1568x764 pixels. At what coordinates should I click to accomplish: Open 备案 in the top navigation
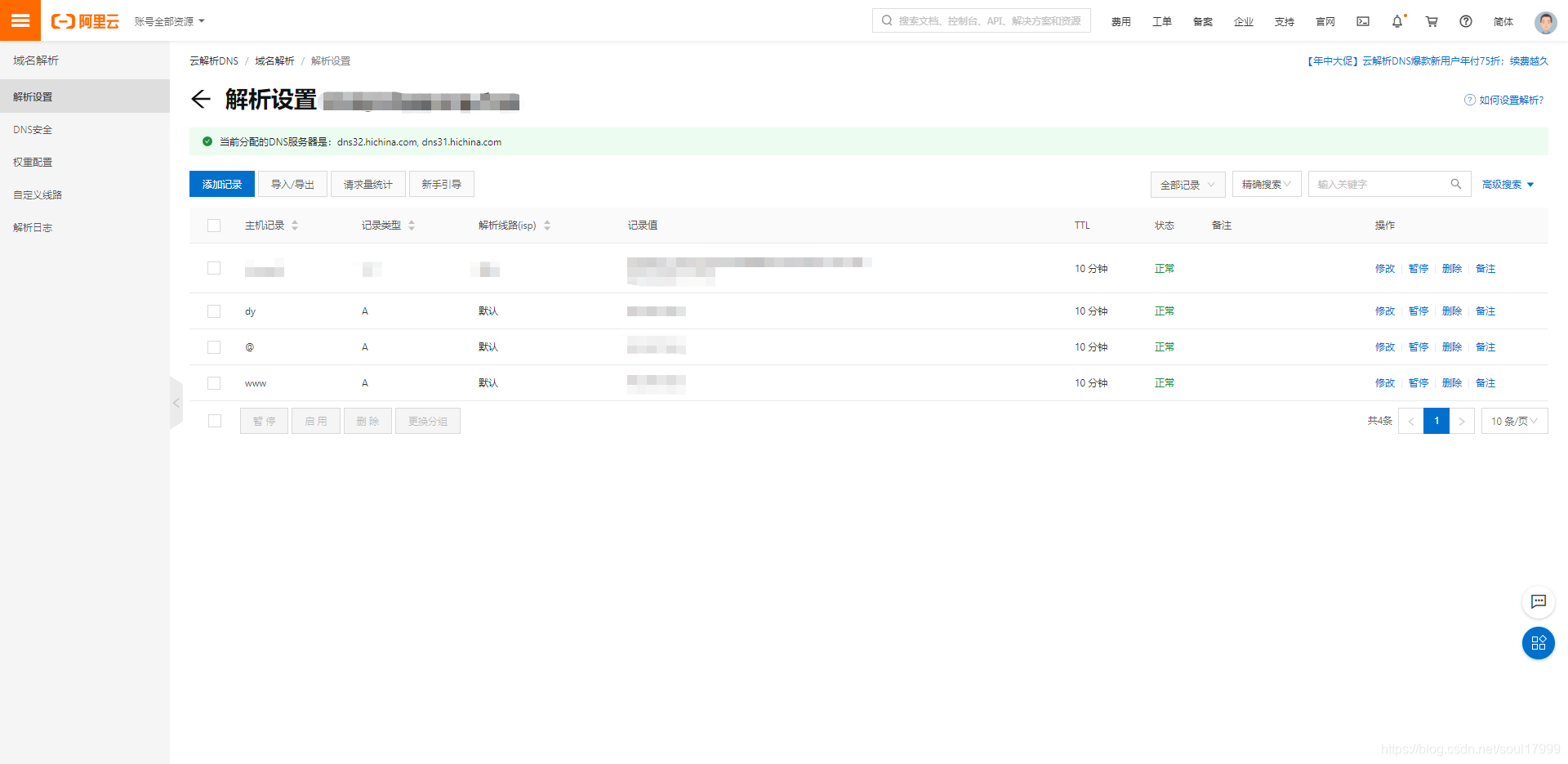(1203, 22)
